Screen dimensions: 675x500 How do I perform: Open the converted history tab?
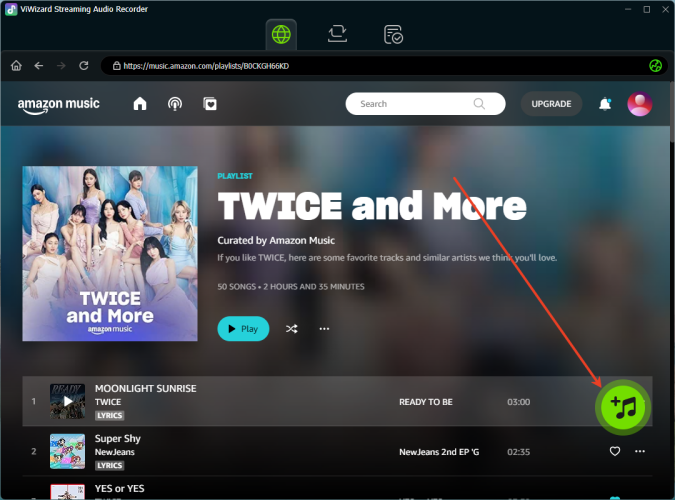[393, 34]
